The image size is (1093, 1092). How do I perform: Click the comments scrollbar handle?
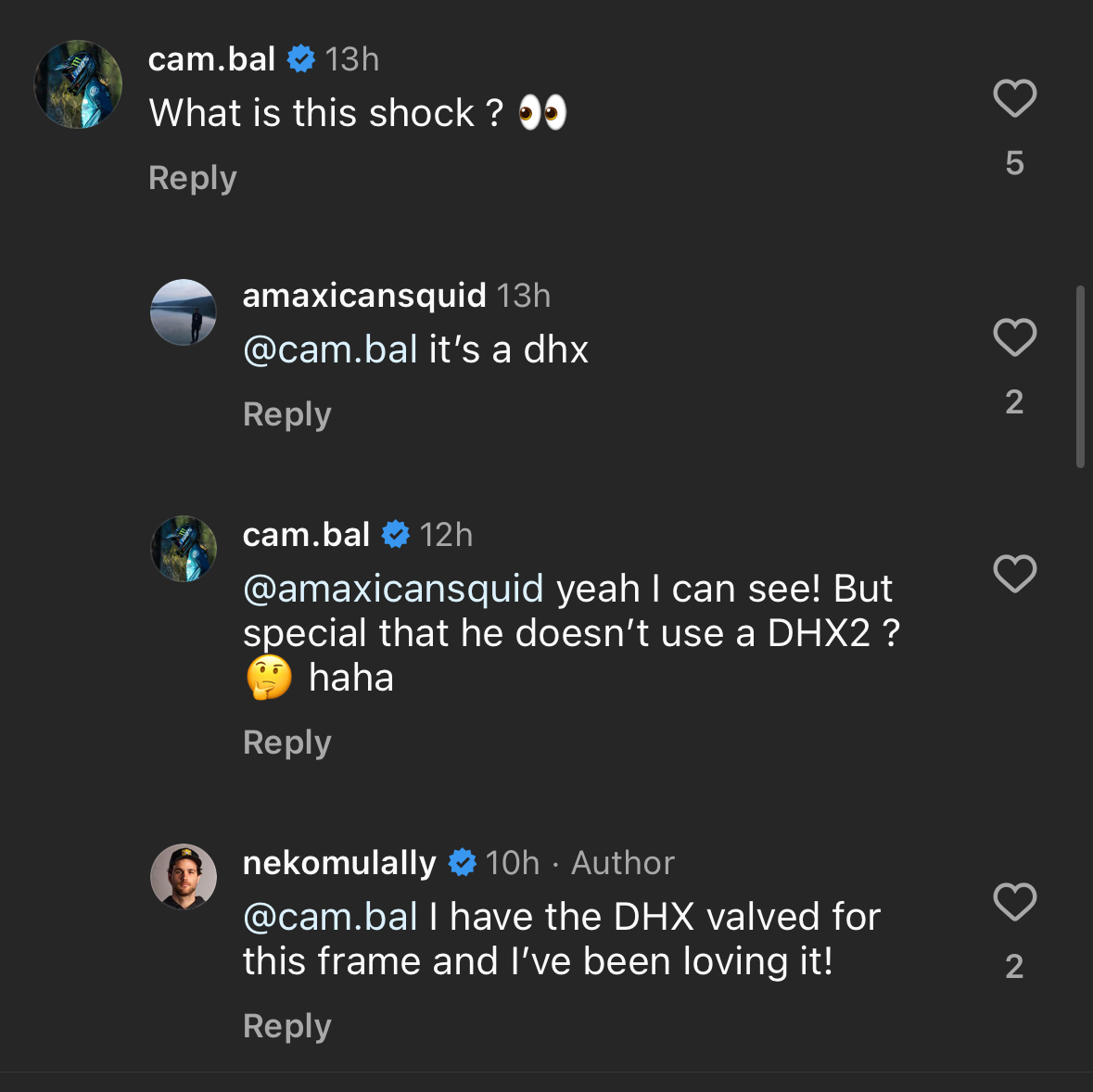coord(1080,376)
